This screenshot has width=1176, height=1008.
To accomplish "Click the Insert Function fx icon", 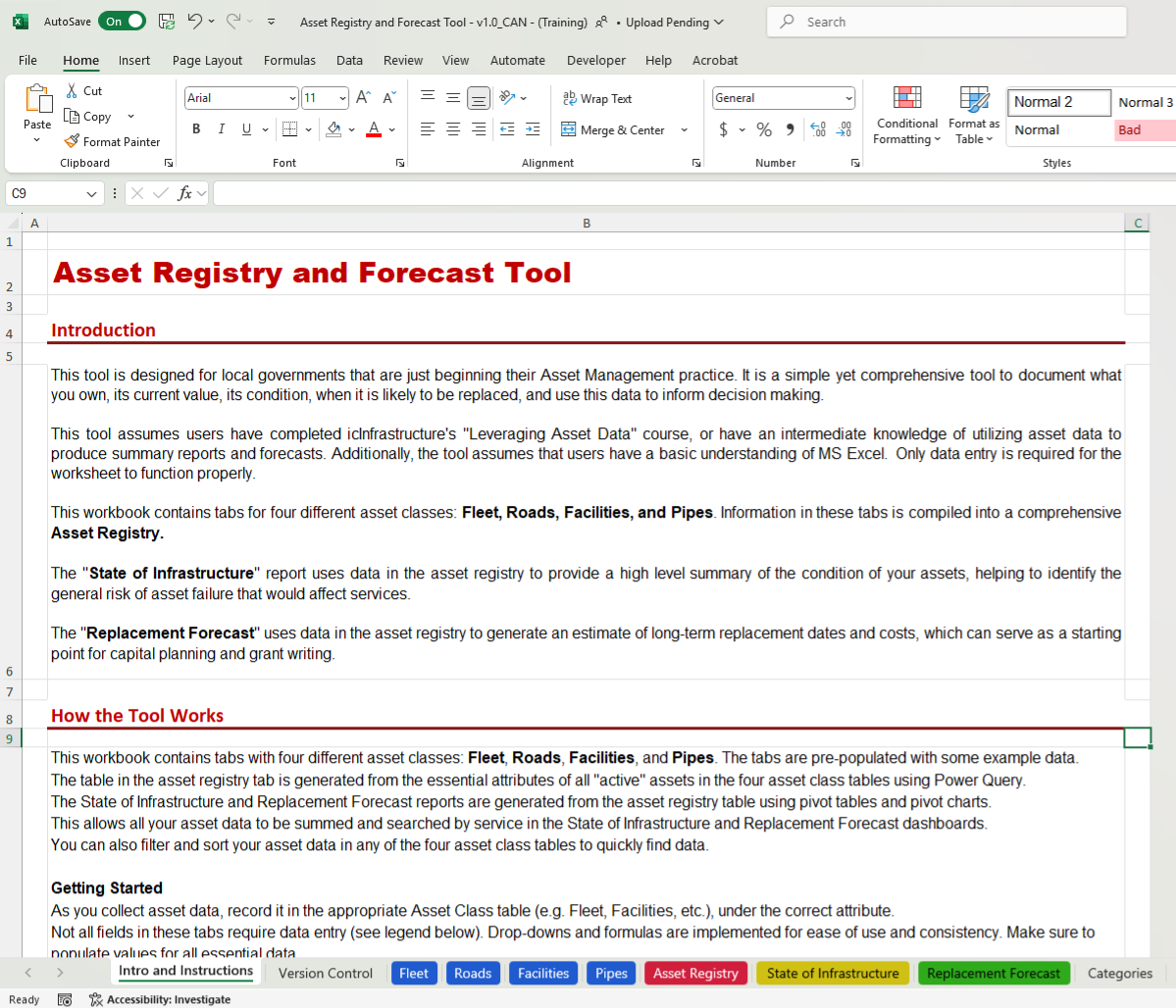I will pos(184,194).
